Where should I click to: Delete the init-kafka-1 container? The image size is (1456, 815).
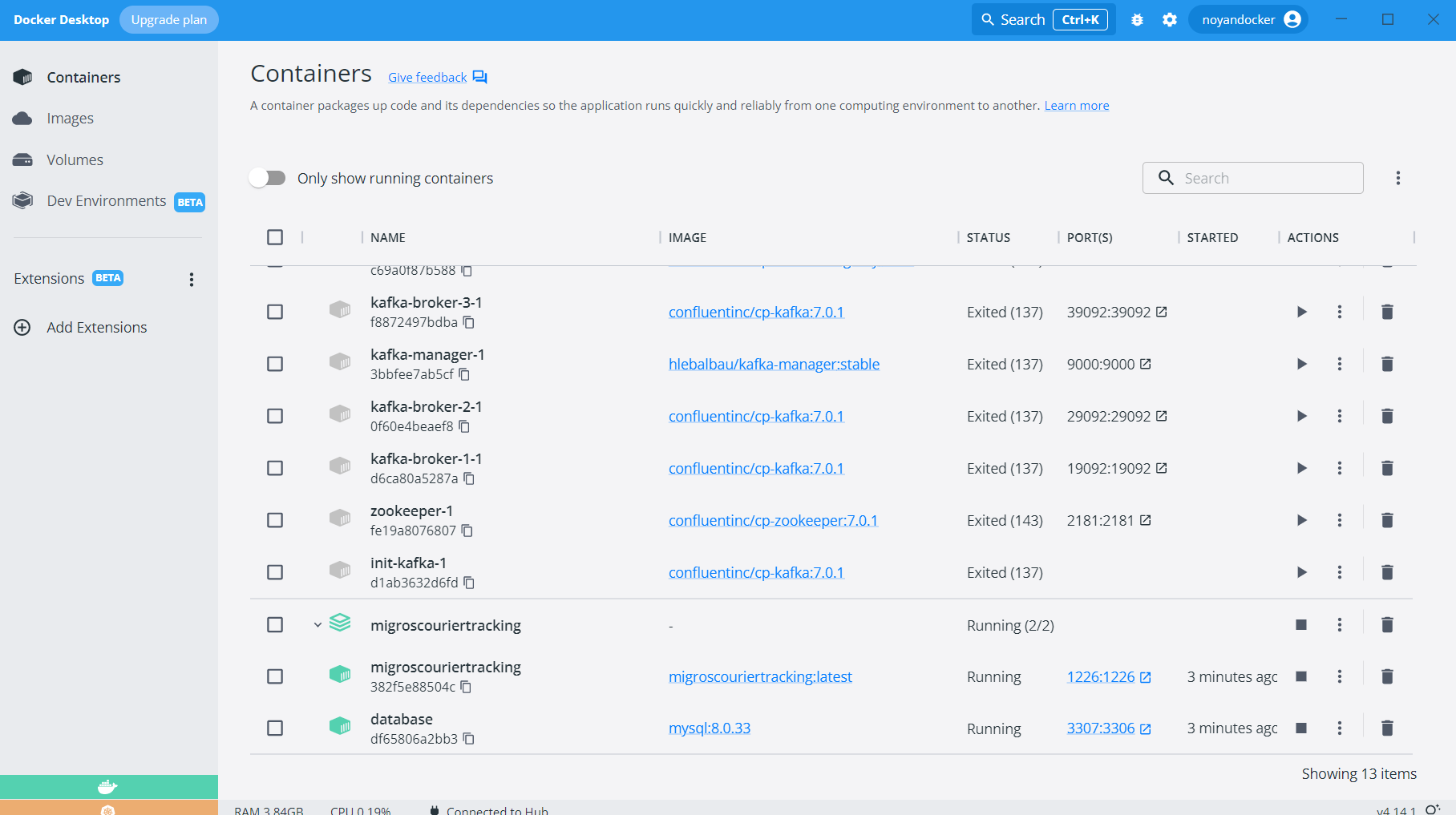pos(1387,572)
